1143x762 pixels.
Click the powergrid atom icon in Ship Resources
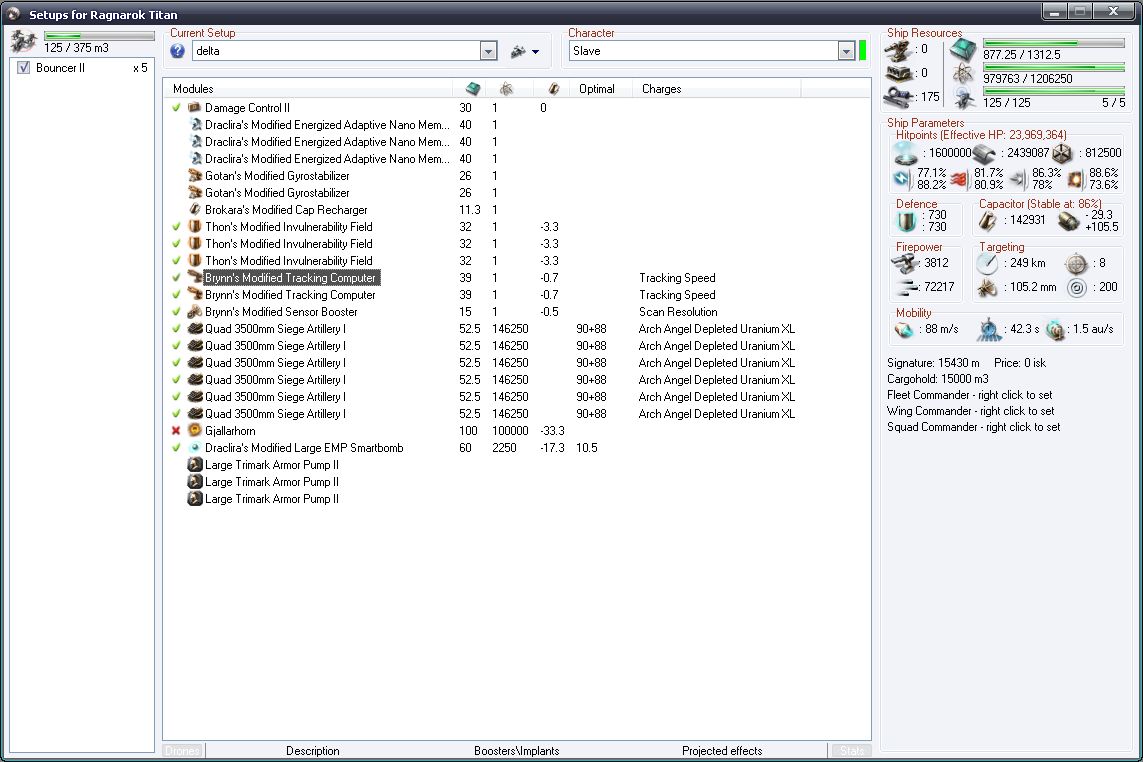(x=963, y=74)
